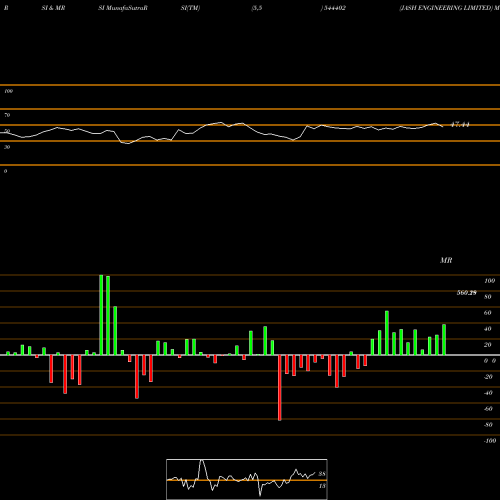Click the -60 label on the MR axis

tap(488, 409)
